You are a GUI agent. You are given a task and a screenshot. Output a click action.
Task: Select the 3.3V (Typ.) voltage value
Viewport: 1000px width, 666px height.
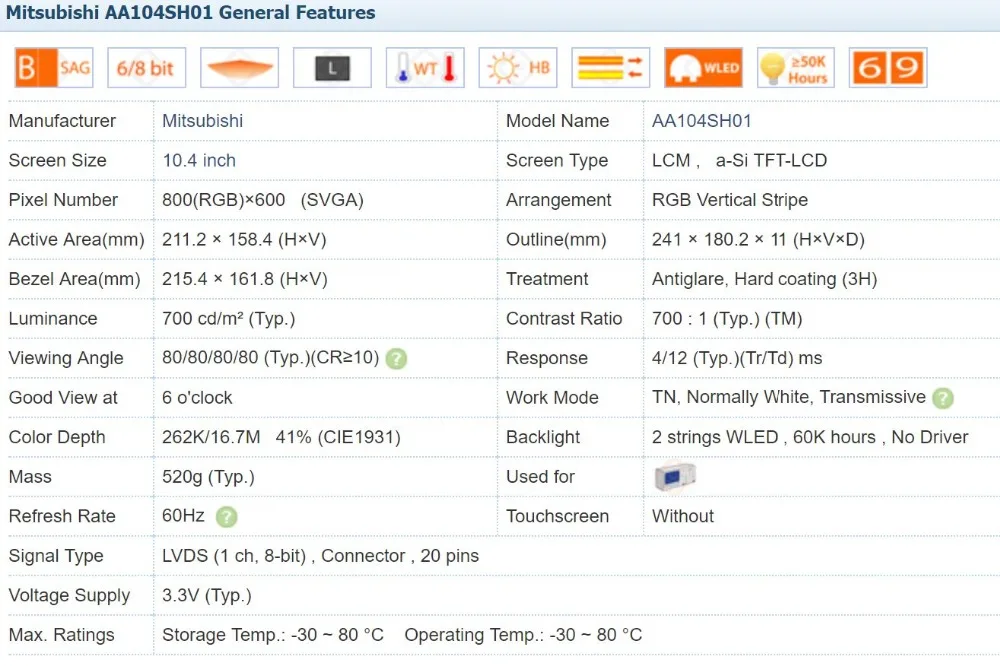tap(207, 596)
